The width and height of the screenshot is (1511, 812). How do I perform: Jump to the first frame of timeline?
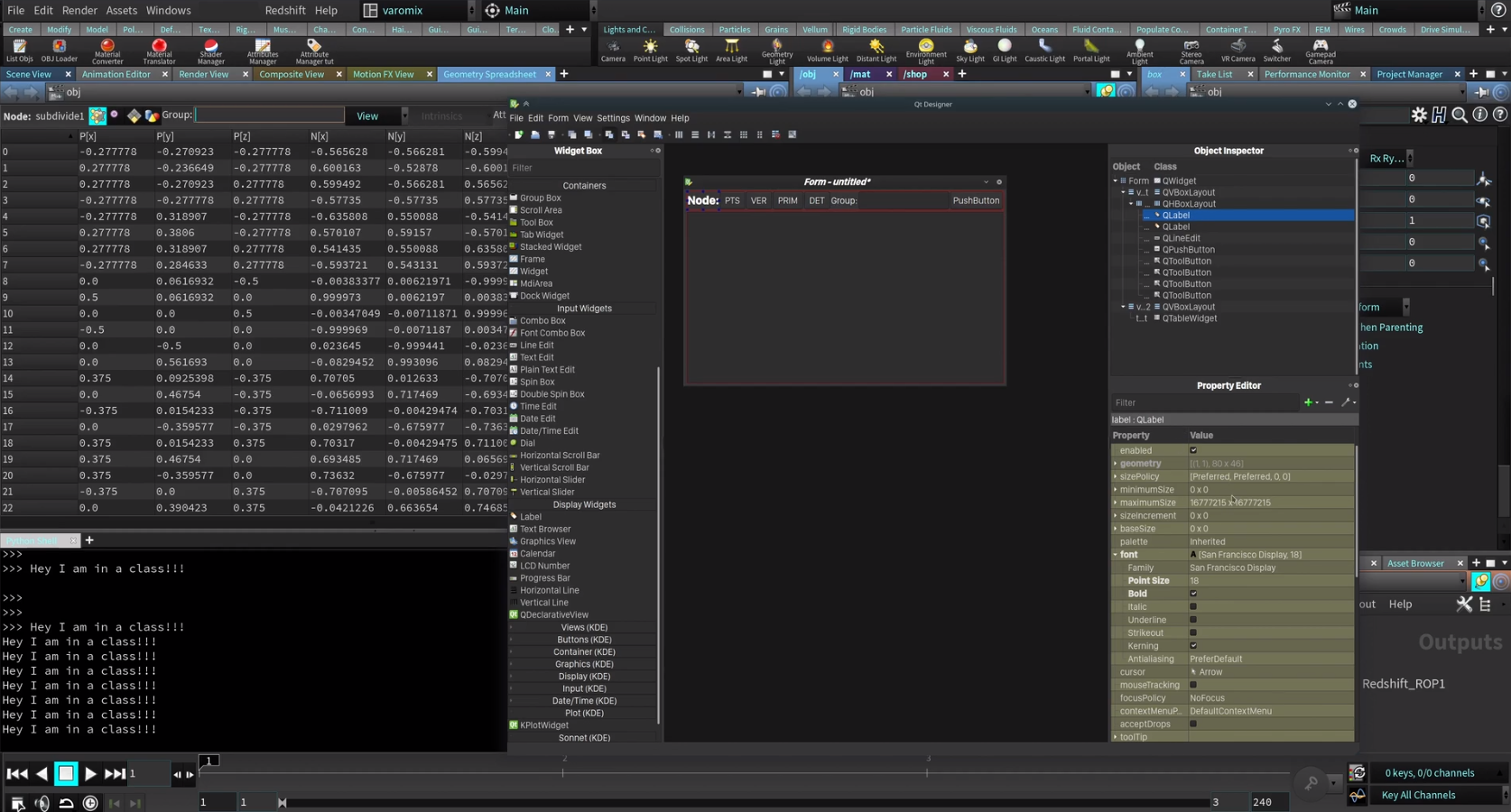tap(16, 774)
